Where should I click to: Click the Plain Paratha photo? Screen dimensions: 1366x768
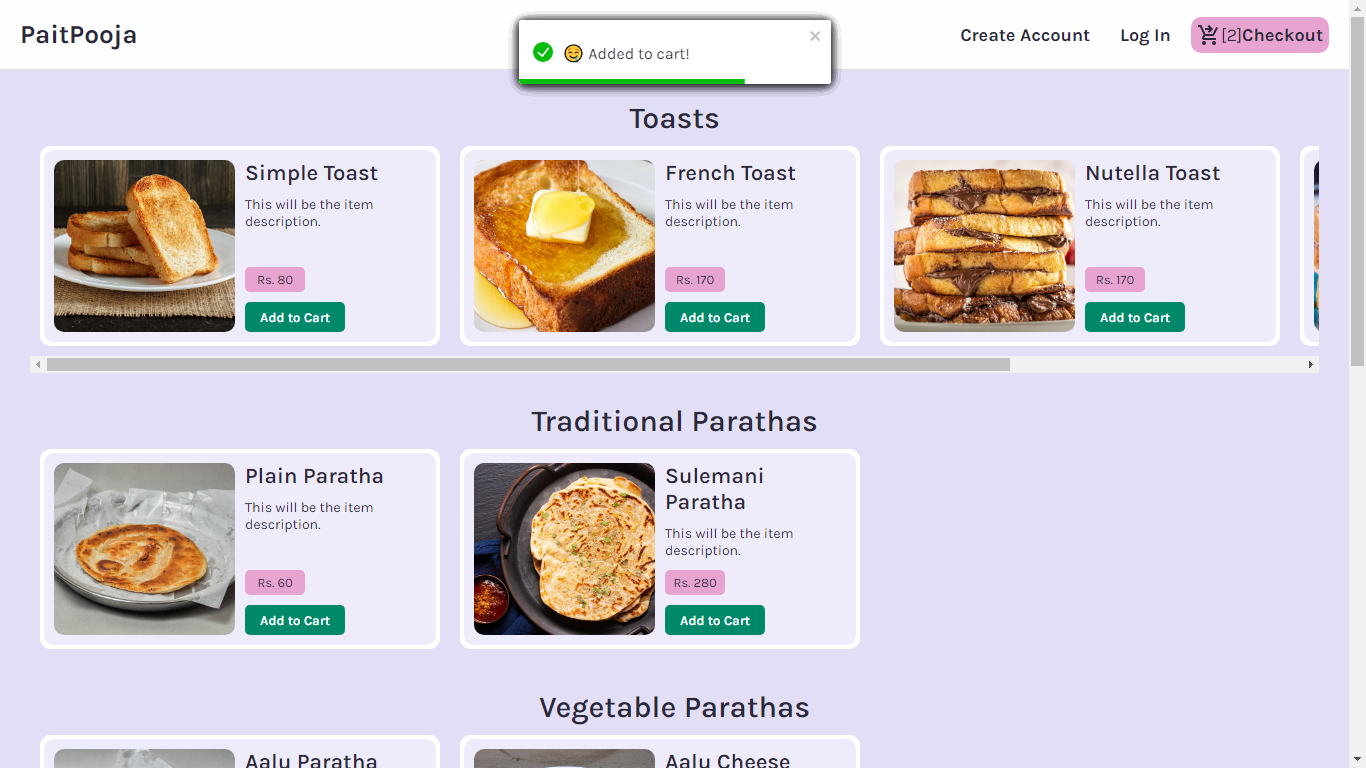pyautogui.click(x=144, y=548)
